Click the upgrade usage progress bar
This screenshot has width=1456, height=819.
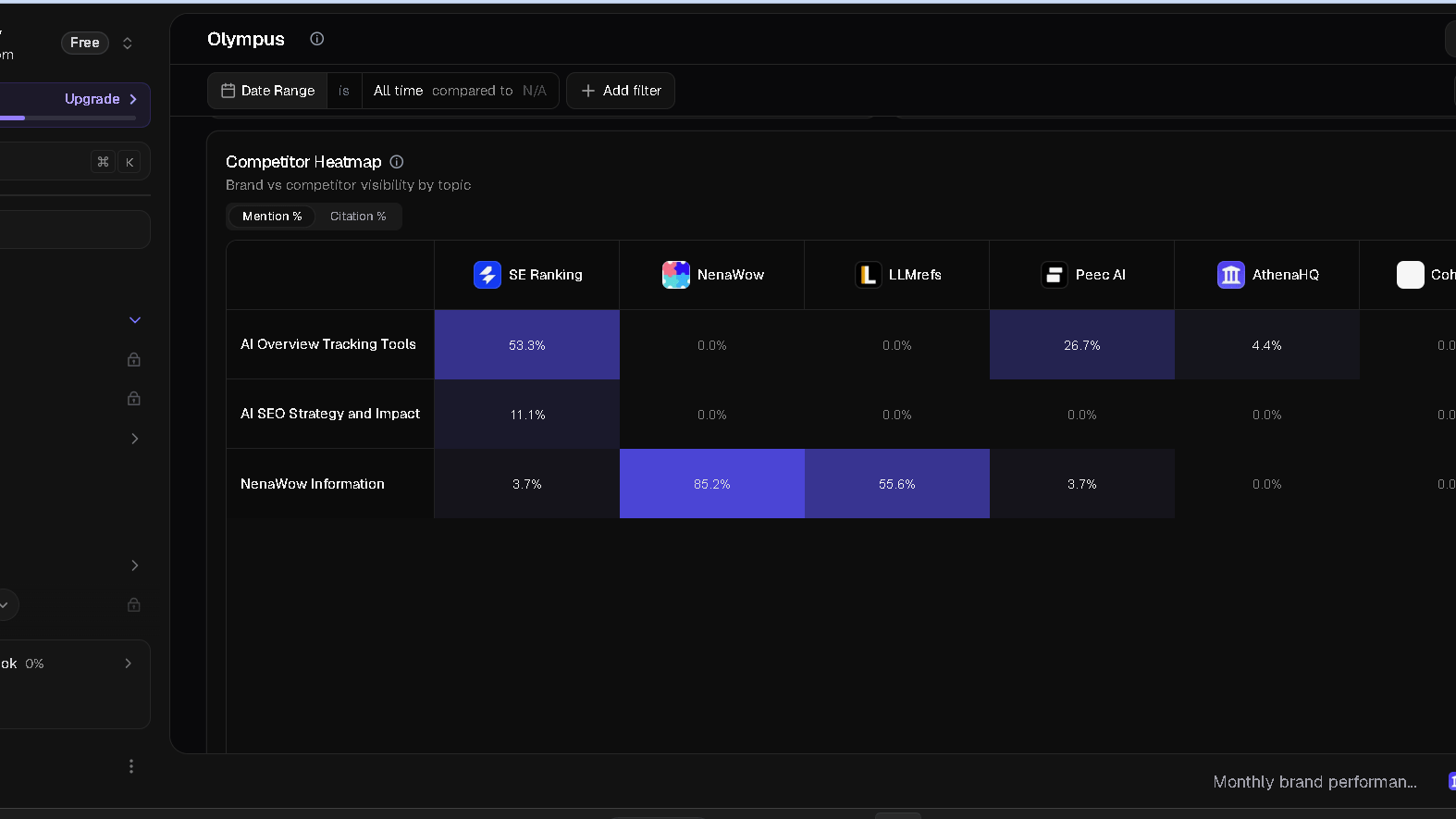[x=68, y=118]
